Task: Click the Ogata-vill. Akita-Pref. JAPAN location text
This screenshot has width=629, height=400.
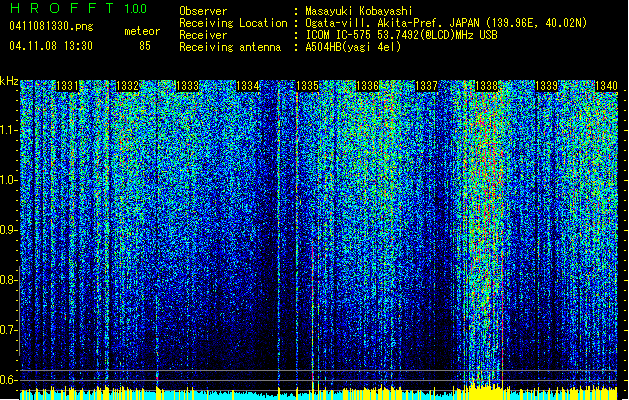Action: coord(446,23)
